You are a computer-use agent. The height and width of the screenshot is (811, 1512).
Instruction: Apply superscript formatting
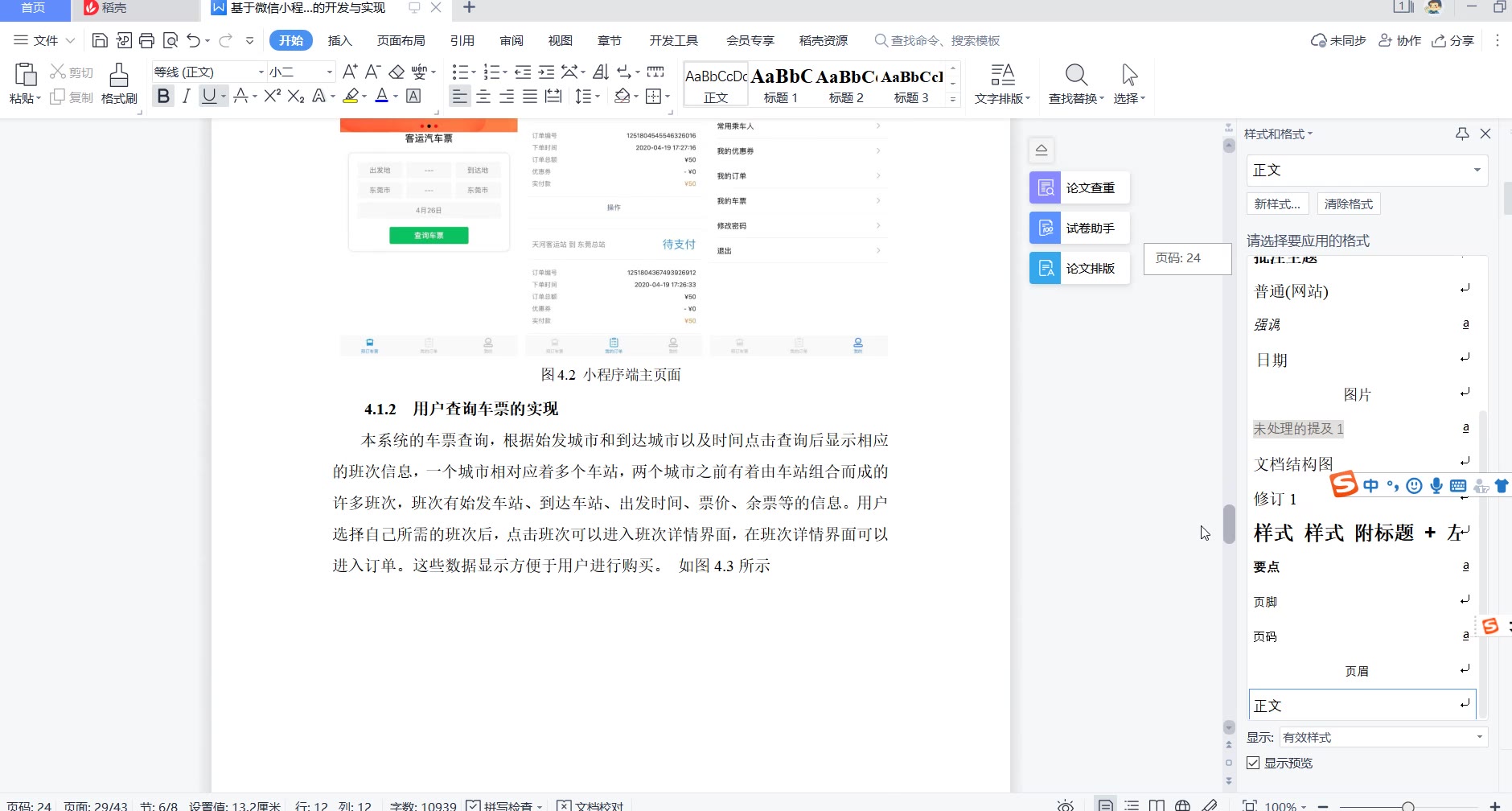(272, 97)
